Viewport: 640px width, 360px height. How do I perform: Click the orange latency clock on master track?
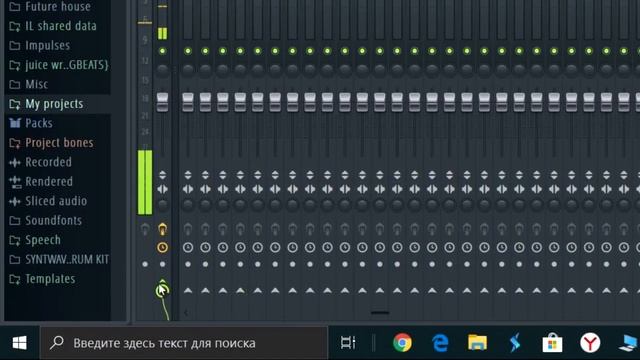point(162,247)
